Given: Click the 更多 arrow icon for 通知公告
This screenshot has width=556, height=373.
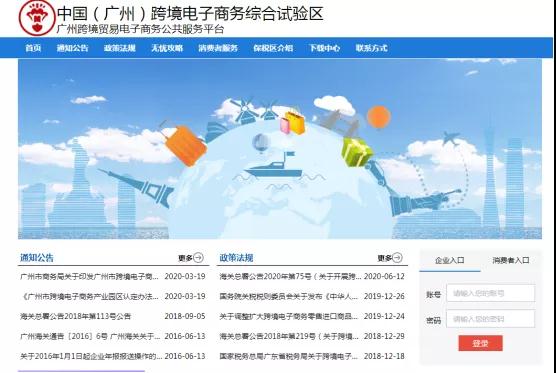Looking at the screenshot, I should (199, 258).
